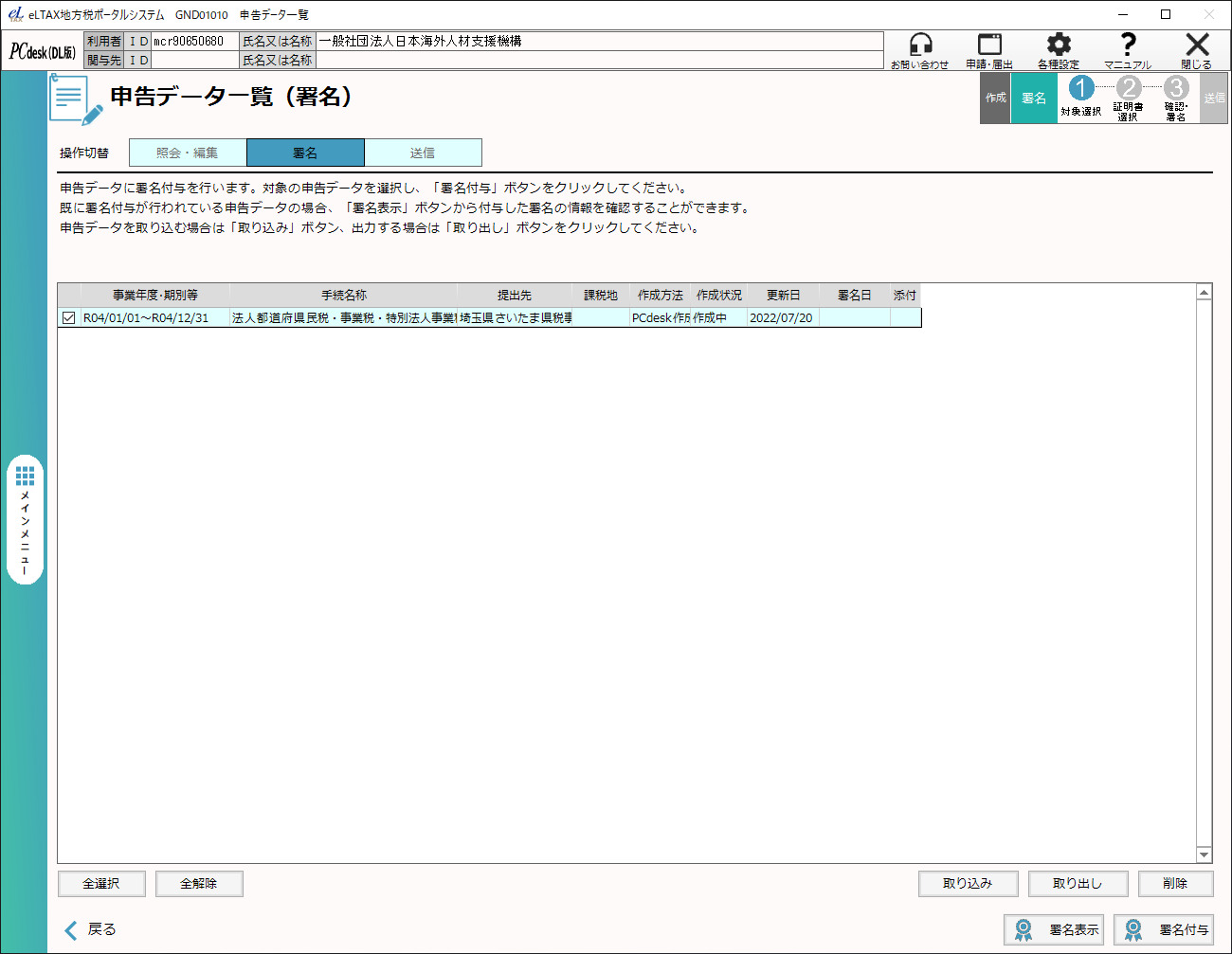Viewport: 1232px width, 954px height.
Task: Click list scrollbar up arrow
Action: [1204, 293]
